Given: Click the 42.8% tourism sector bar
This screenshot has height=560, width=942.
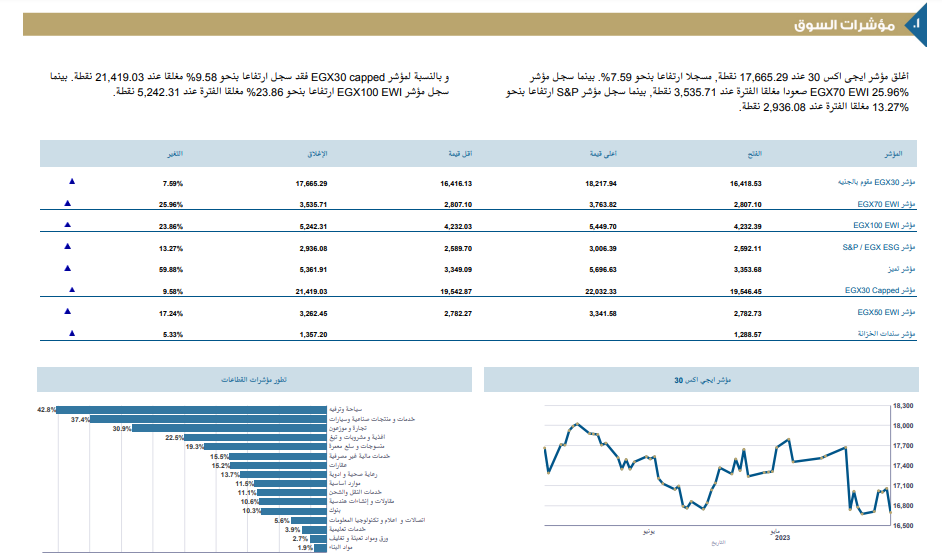Looking at the screenshot, I should pyautogui.click(x=192, y=410).
